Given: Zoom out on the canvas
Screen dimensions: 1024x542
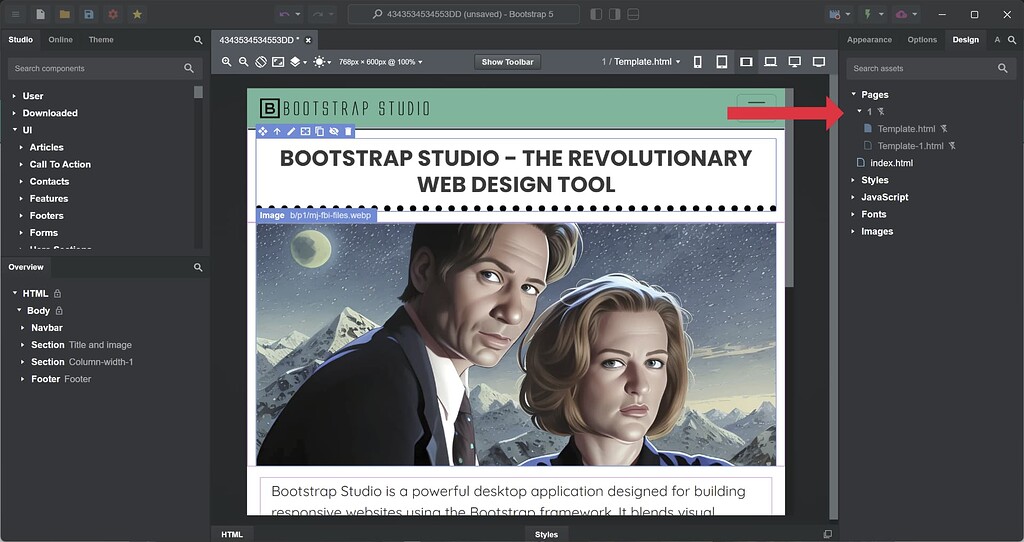Looking at the screenshot, I should coord(244,62).
